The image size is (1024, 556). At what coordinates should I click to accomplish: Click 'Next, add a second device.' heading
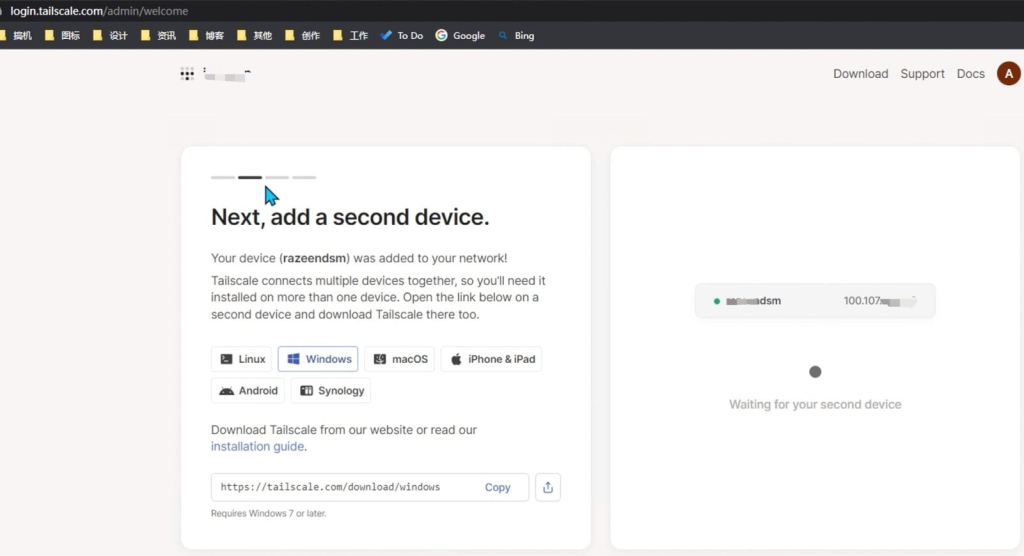point(350,217)
